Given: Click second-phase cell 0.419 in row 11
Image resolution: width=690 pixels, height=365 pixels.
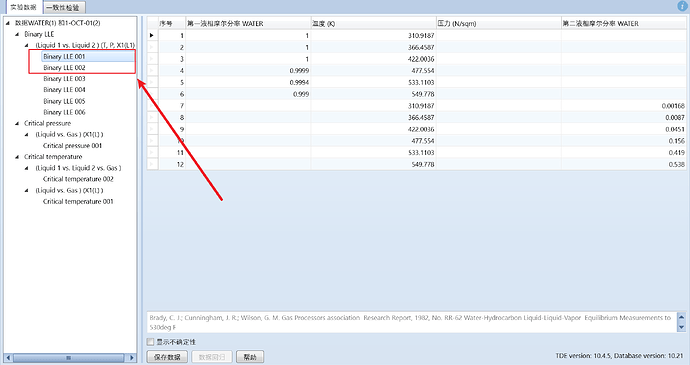Looking at the screenshot, I should (624, 152).
